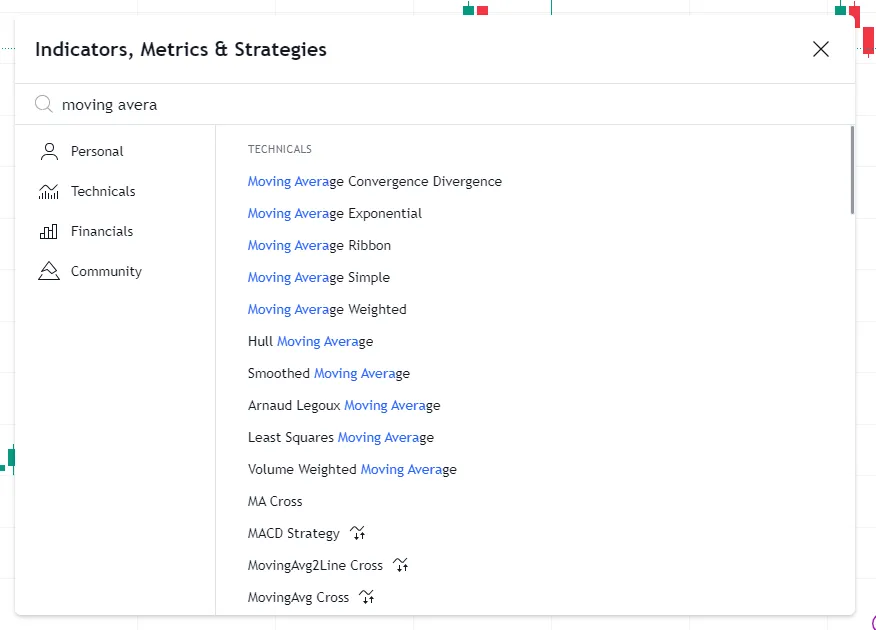This screenshot has width=876, height=630.
Task: Close the Indicators dialog with X
Action: click(x=821, y=49)
